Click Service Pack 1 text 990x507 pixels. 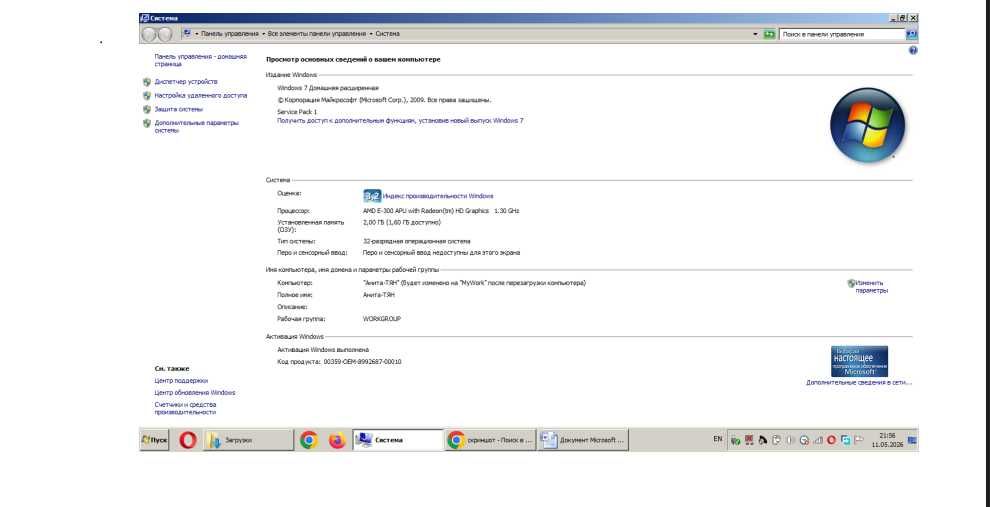(x=297, y=112)
